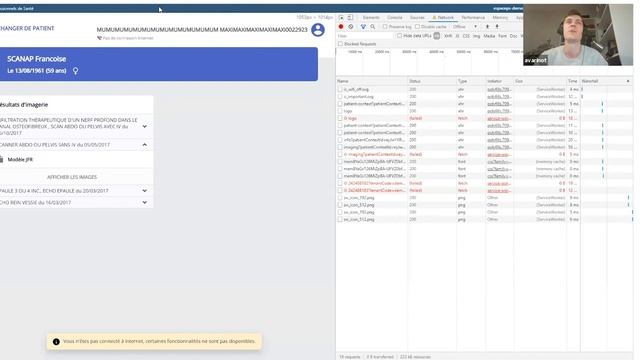Switch to the Sources tab in DevTools

pos(417,18)
